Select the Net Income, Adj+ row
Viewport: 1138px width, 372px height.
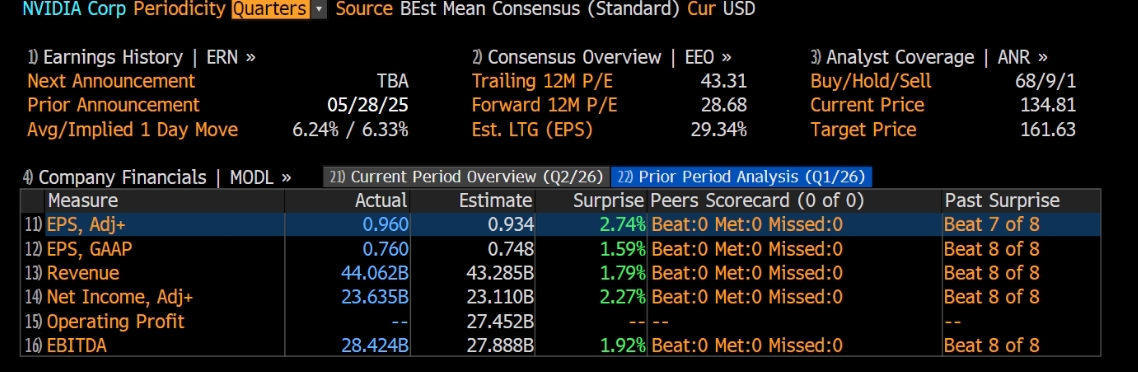point(560,297)
